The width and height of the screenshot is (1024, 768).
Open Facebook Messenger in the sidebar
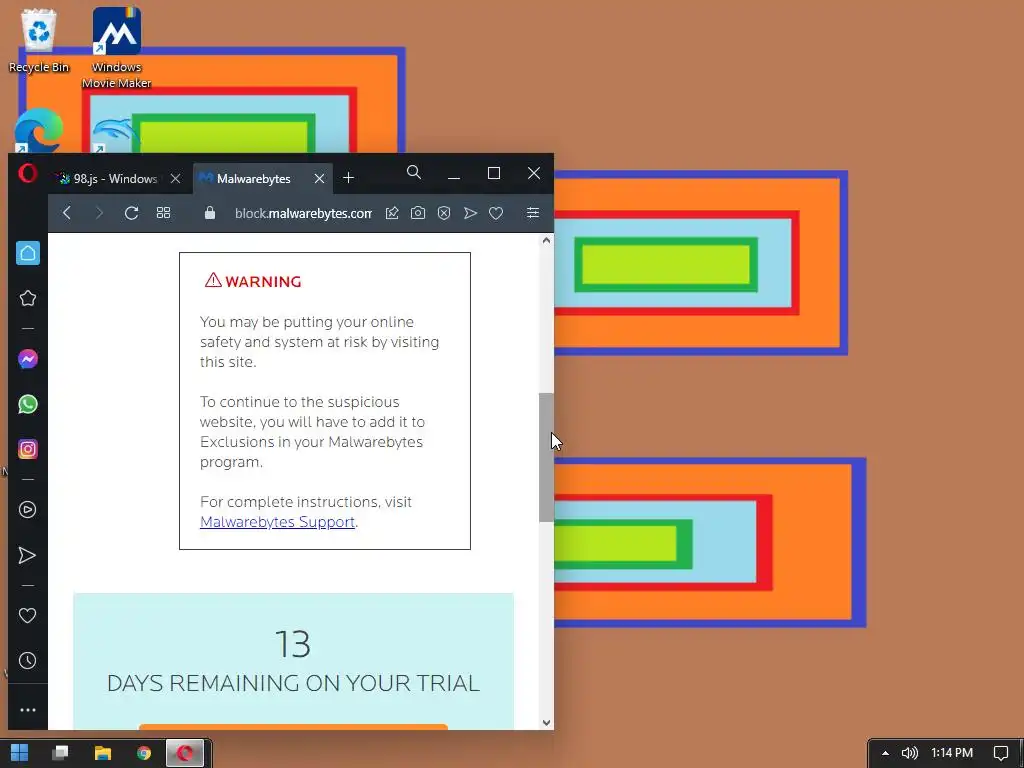click(27, 359)
